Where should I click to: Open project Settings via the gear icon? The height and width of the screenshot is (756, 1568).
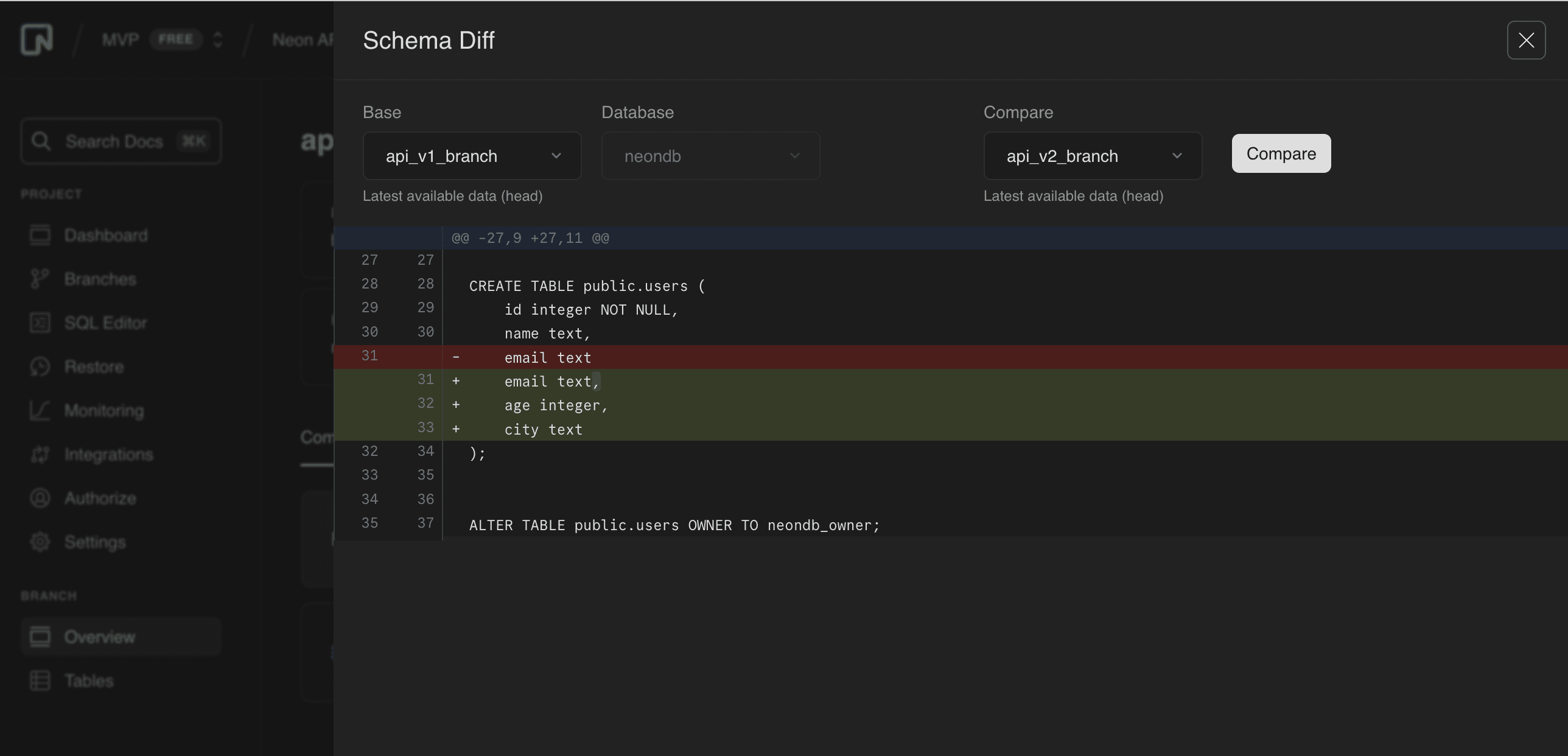click(x=40, y=542)
